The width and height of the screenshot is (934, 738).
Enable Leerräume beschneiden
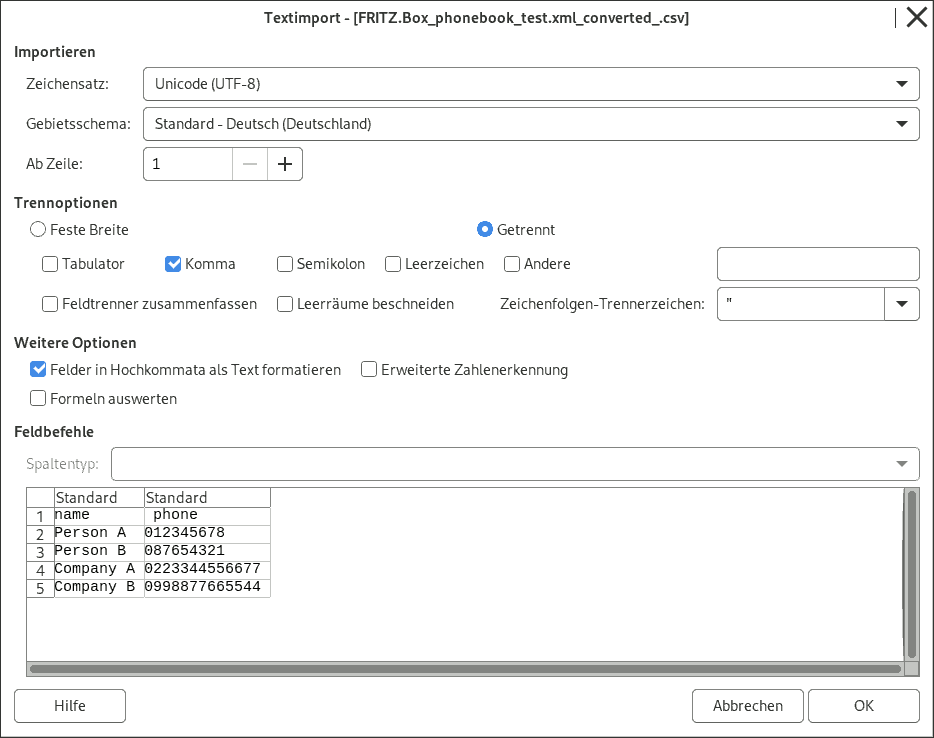(x=285, y=304)
